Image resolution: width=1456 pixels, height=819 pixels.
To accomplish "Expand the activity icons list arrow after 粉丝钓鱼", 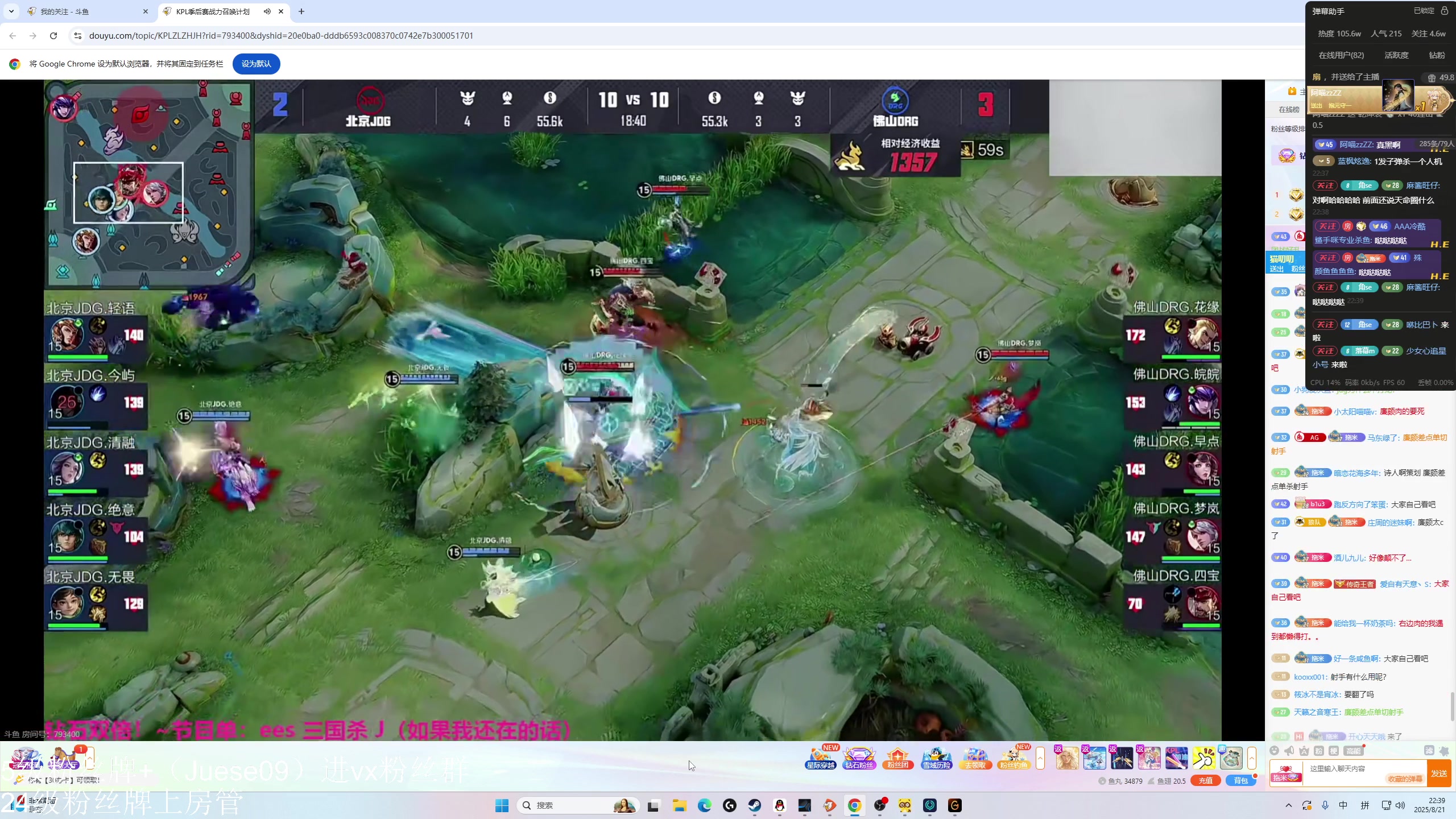I will point(1040,758).
